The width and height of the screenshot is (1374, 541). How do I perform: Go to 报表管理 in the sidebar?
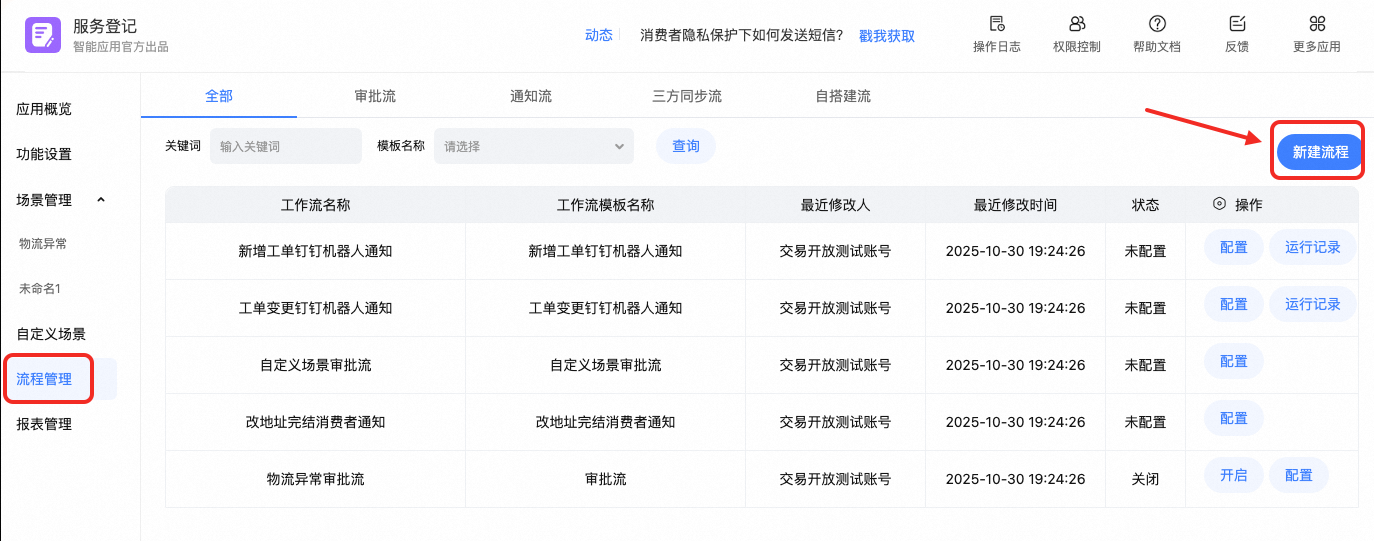point(44,424)
